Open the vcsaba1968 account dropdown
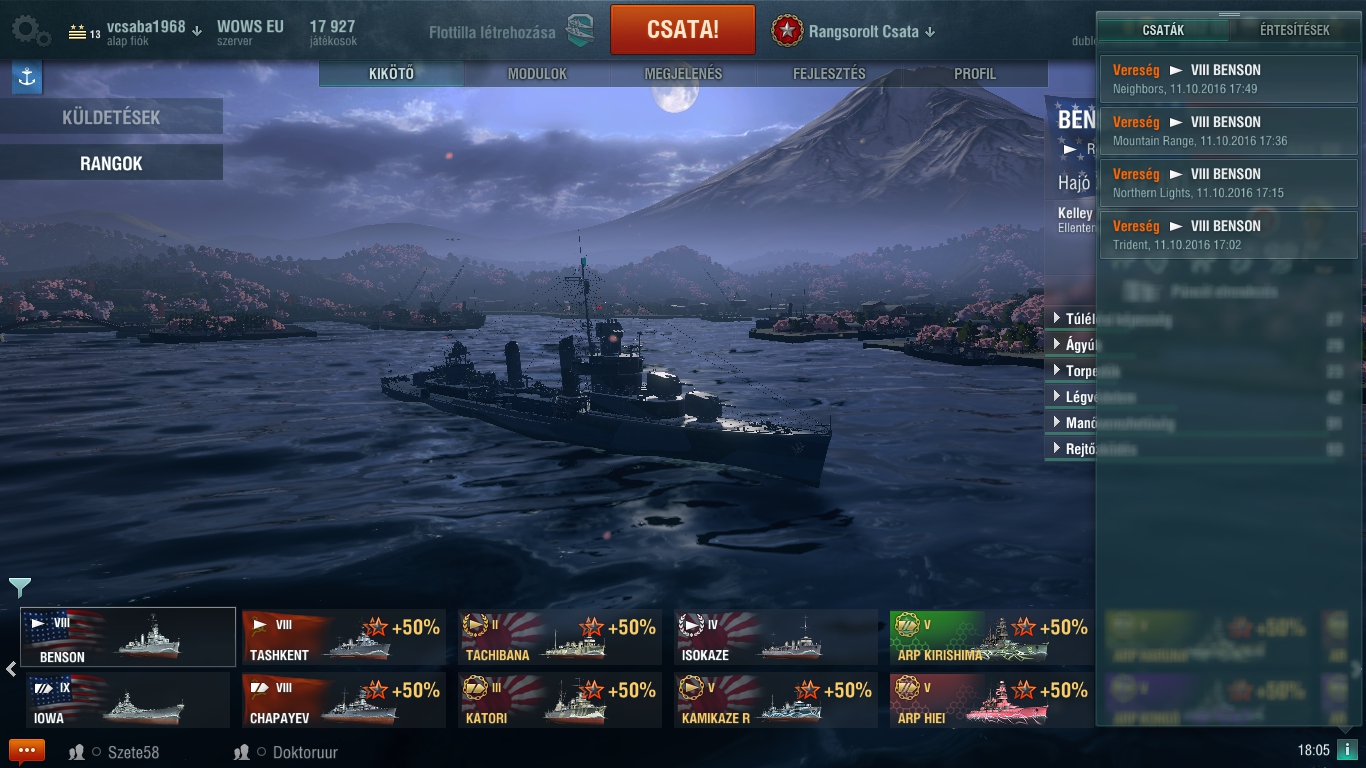The width and height of the screenshot is (1366, 768). (x=196, y=31)
